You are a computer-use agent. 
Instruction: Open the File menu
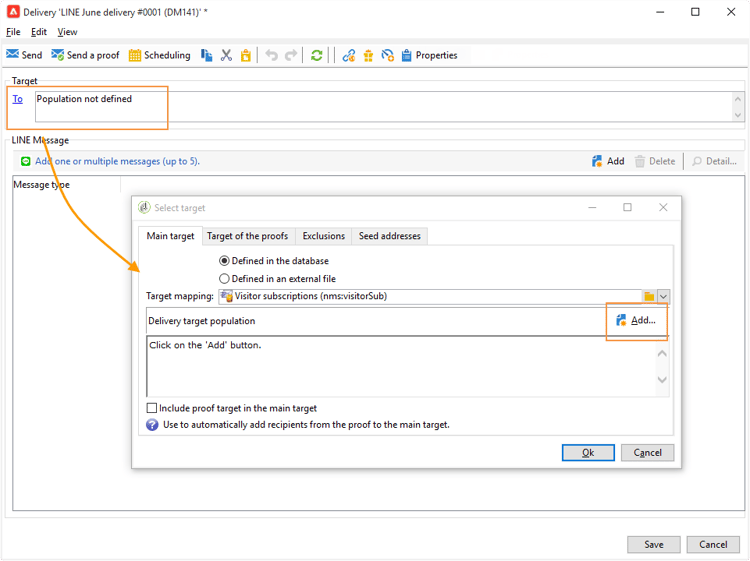click(x=13, y=32)
